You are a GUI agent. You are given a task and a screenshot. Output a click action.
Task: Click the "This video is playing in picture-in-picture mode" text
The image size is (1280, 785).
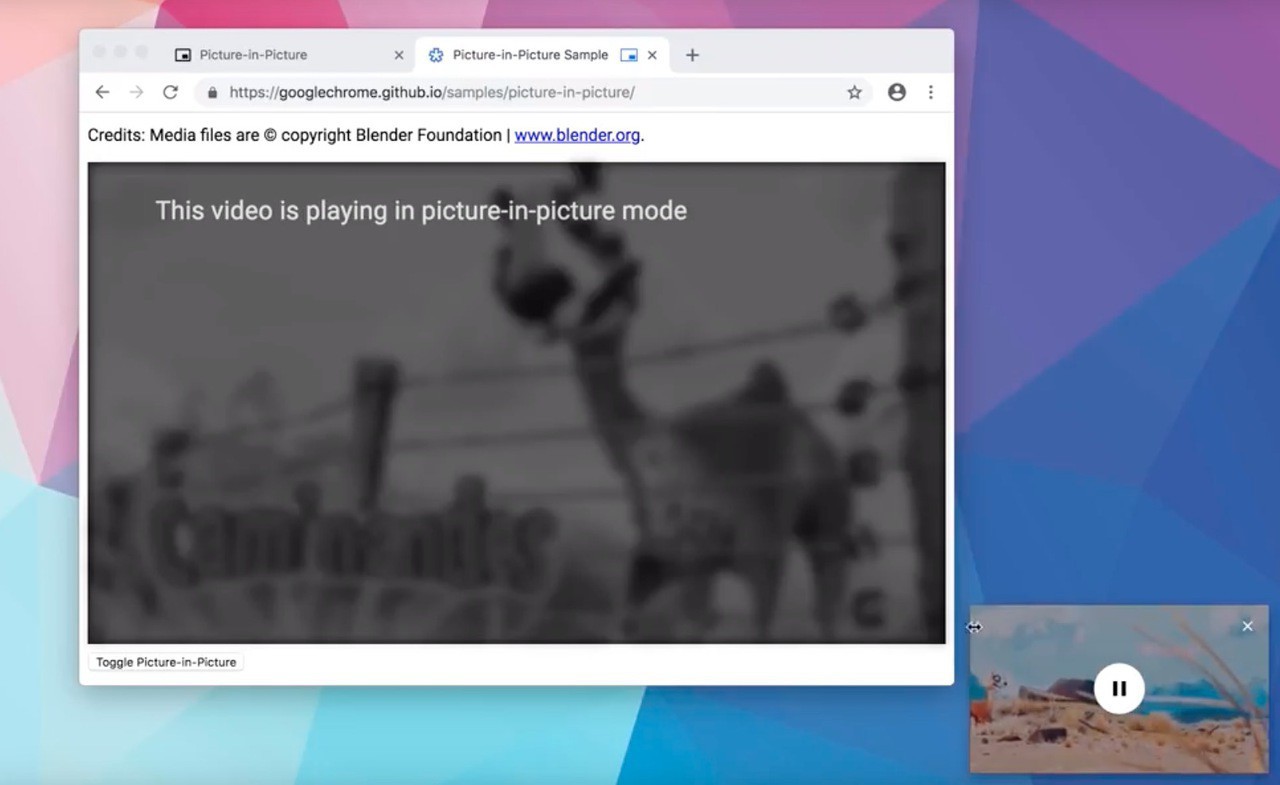point(421,211)
